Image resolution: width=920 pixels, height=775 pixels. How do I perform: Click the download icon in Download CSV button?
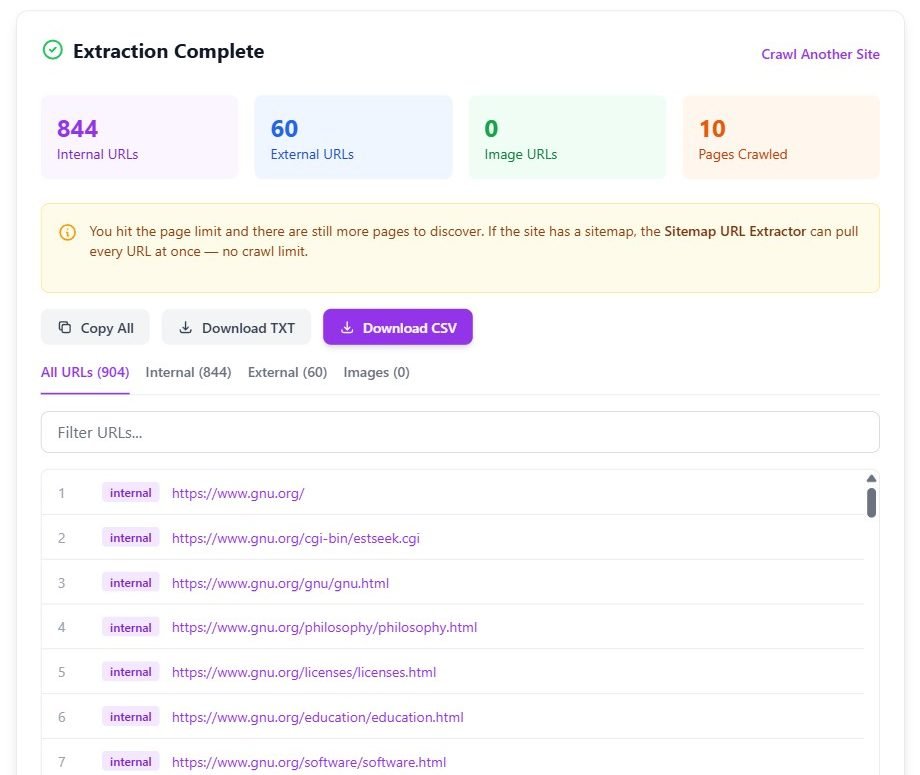pos(347,327)
